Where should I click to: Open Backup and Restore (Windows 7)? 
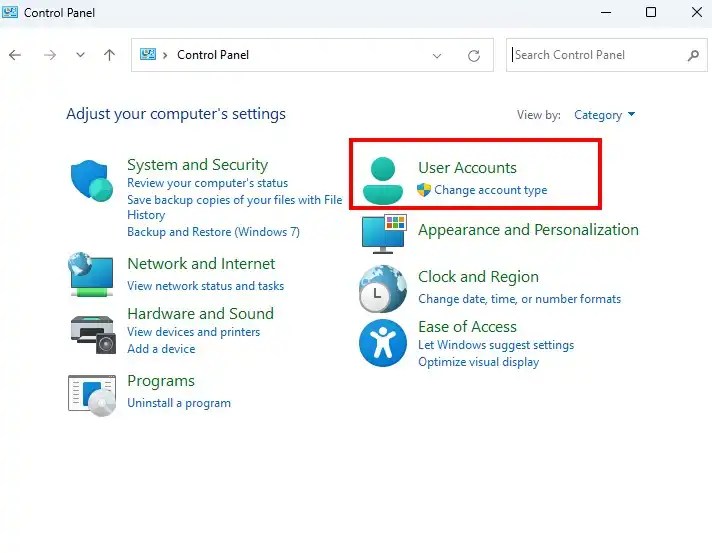point(213,232)
